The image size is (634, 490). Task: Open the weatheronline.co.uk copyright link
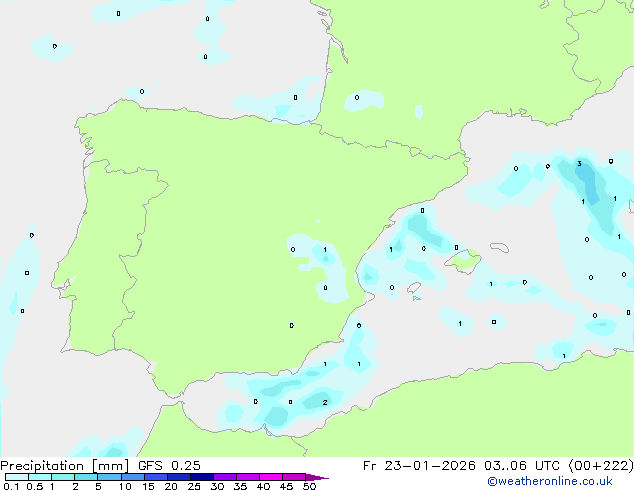(550, 481)
